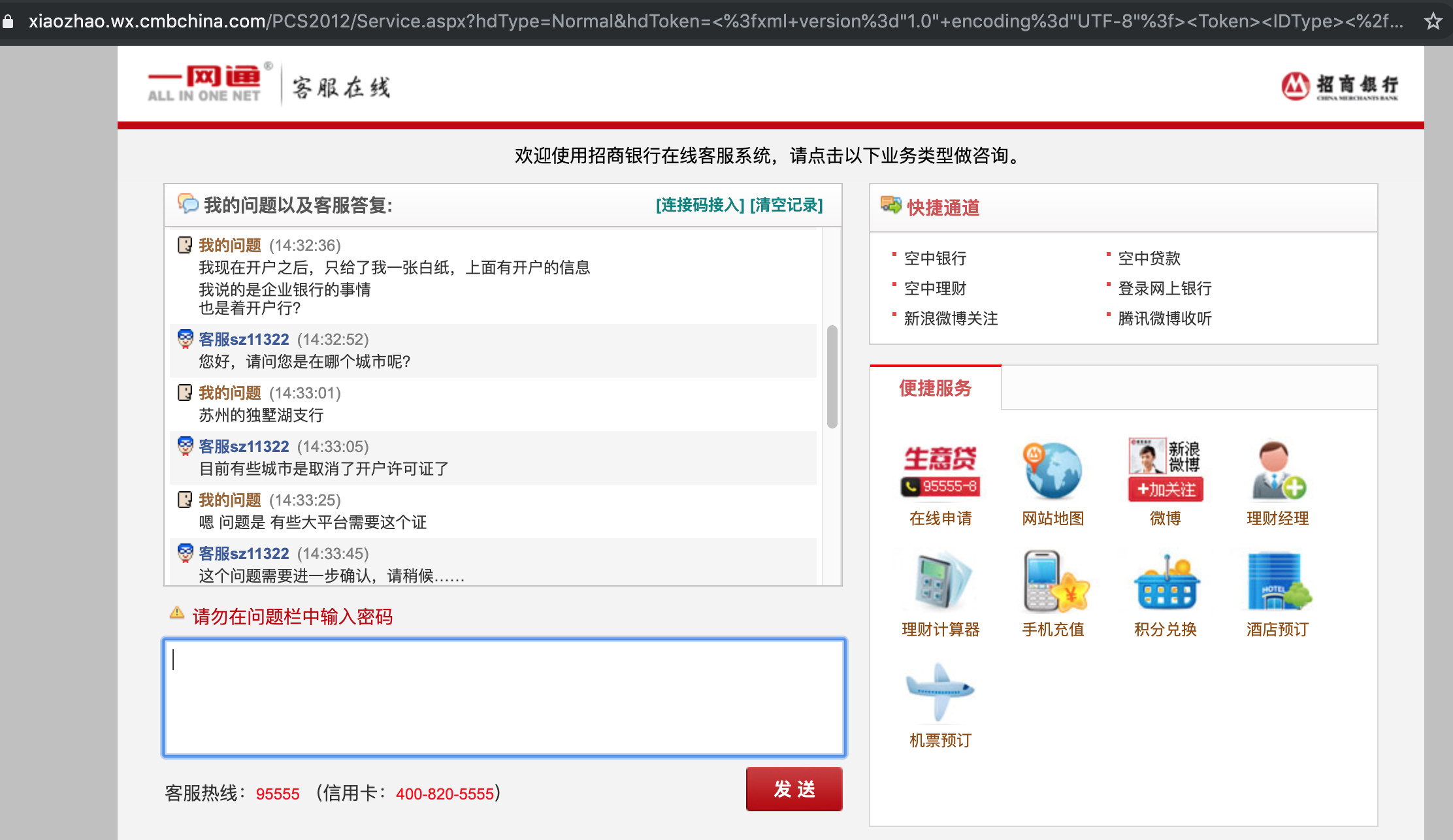Click the 手机充值 phone icon

coord(1053,581)
